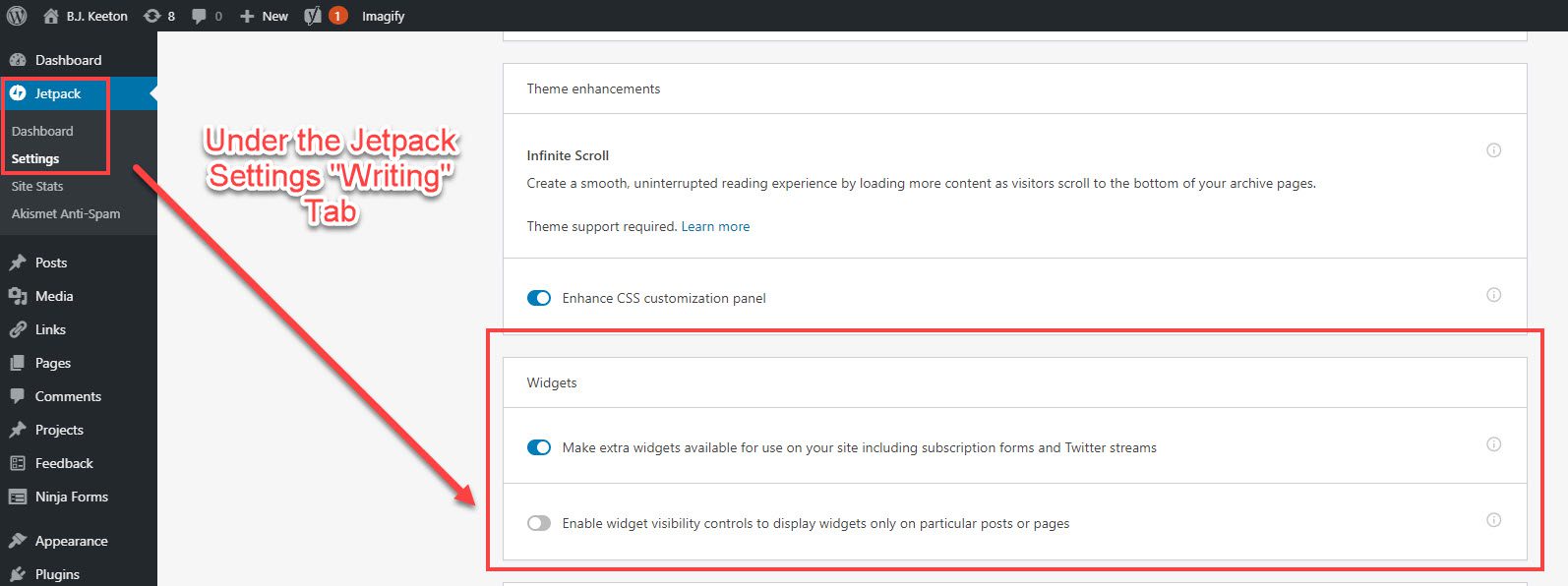Viewport: 1568px width, 586px height.
Task: Click the Media library icon
Action: point(18,296)
